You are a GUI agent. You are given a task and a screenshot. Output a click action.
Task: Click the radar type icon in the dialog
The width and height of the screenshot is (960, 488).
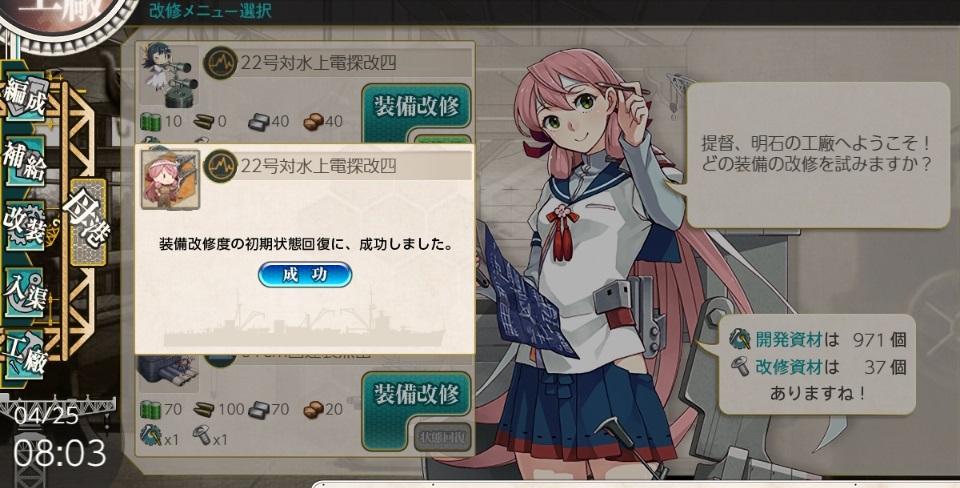click(x=220, y=167)
